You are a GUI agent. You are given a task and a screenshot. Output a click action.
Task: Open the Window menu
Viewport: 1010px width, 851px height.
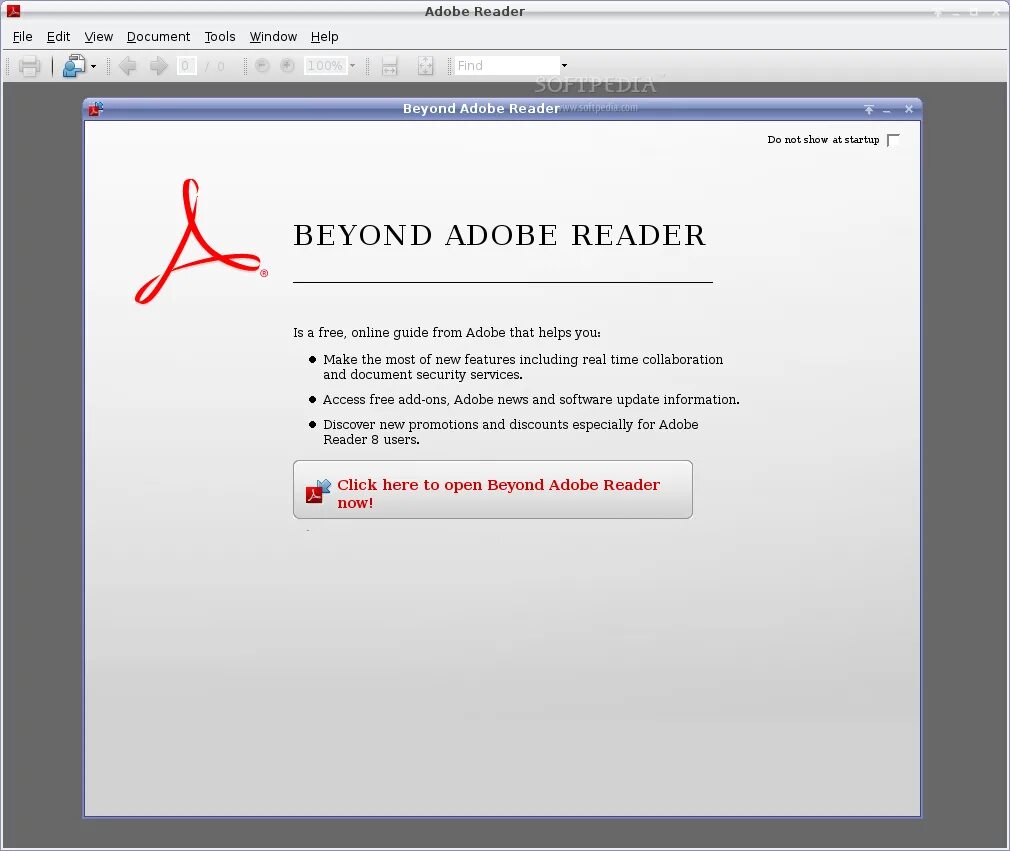(x=273, y=37)
